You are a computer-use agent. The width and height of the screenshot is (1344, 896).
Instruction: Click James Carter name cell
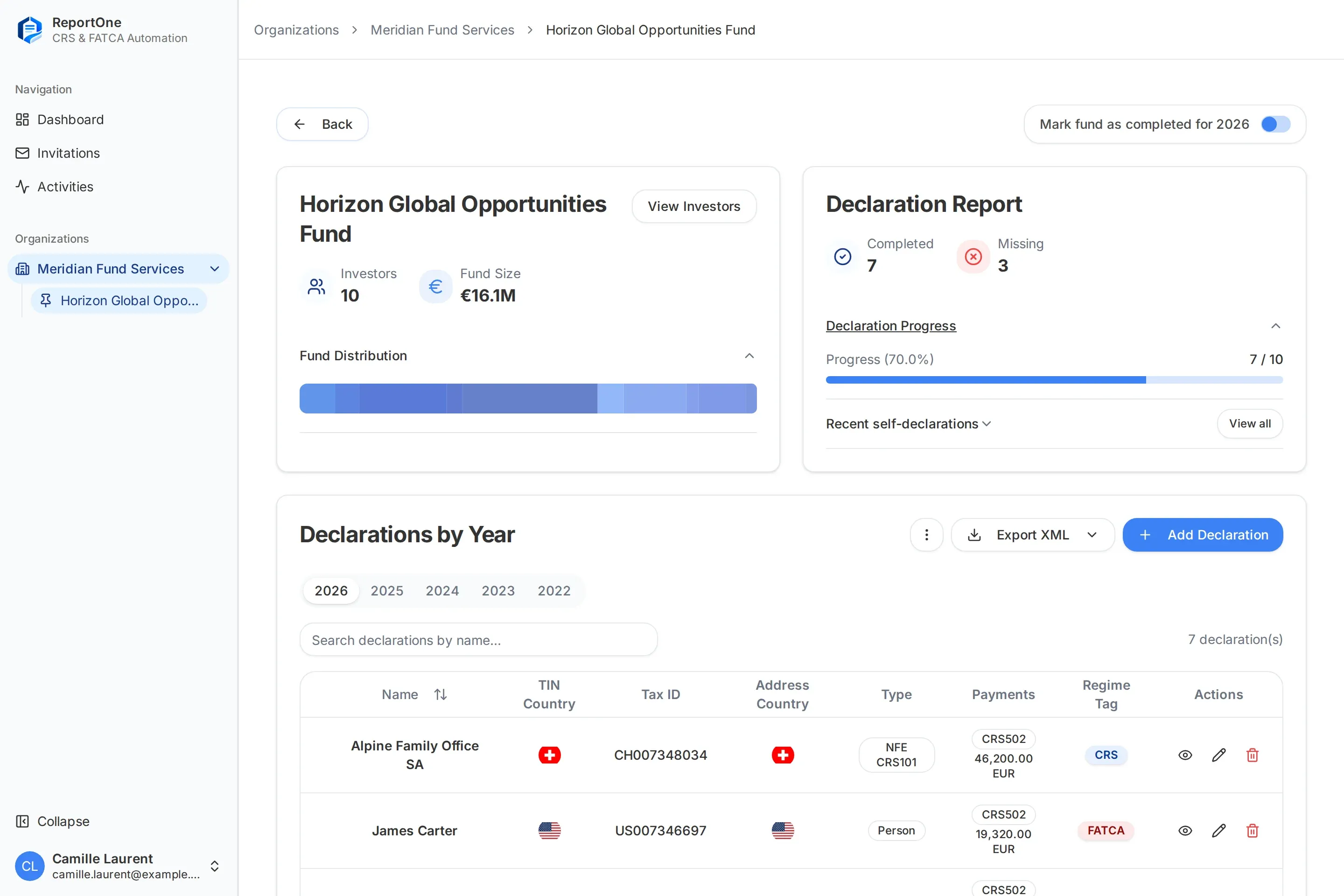[x=414, y=830]
